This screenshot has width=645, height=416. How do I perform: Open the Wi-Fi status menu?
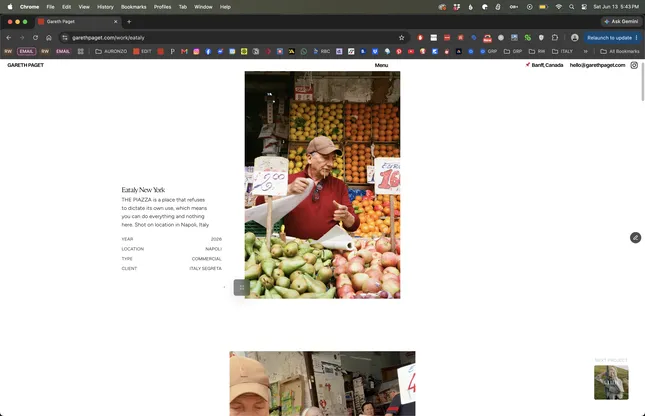pos(558,7)
